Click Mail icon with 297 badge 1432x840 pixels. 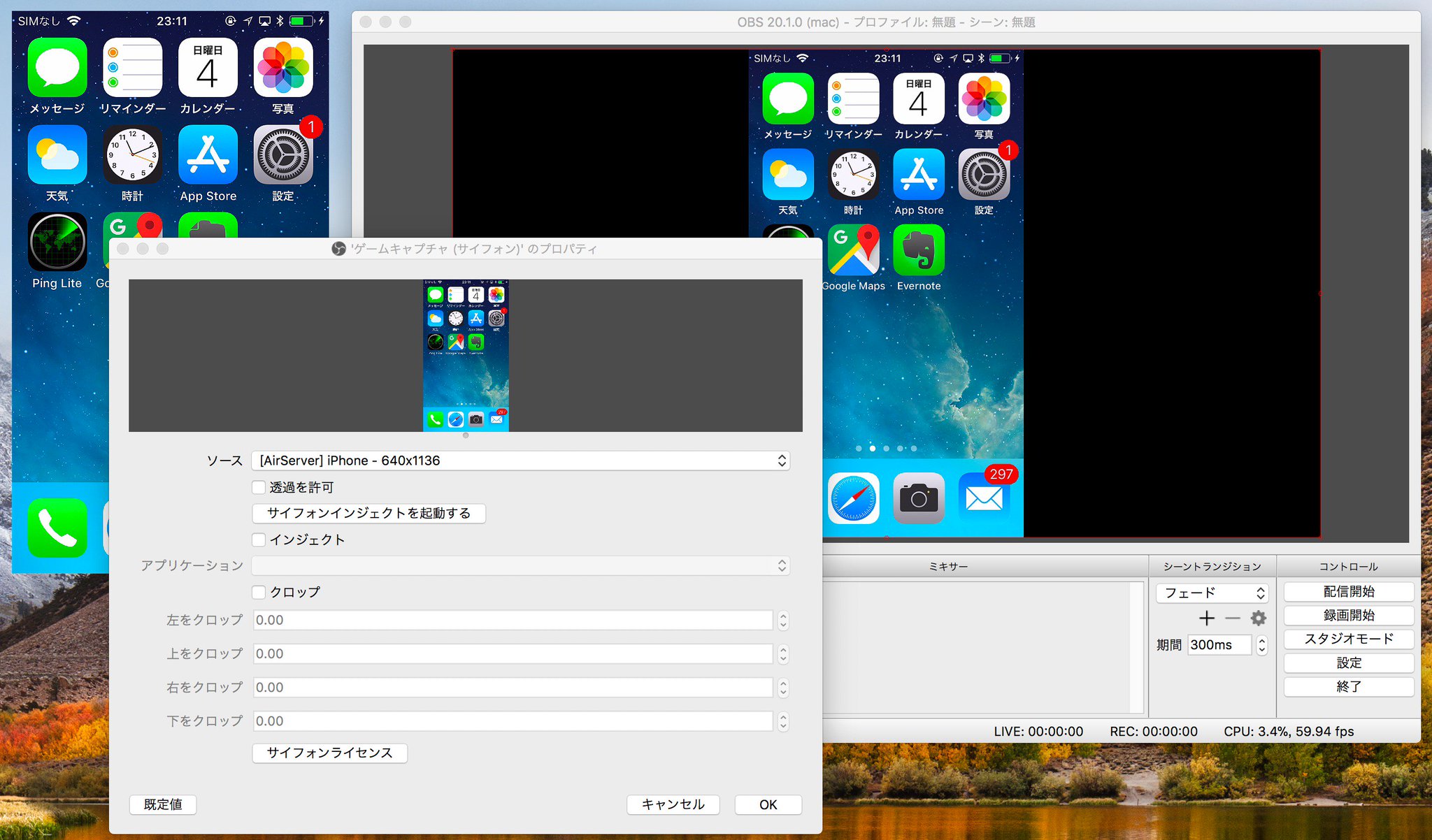pos(984,498)
